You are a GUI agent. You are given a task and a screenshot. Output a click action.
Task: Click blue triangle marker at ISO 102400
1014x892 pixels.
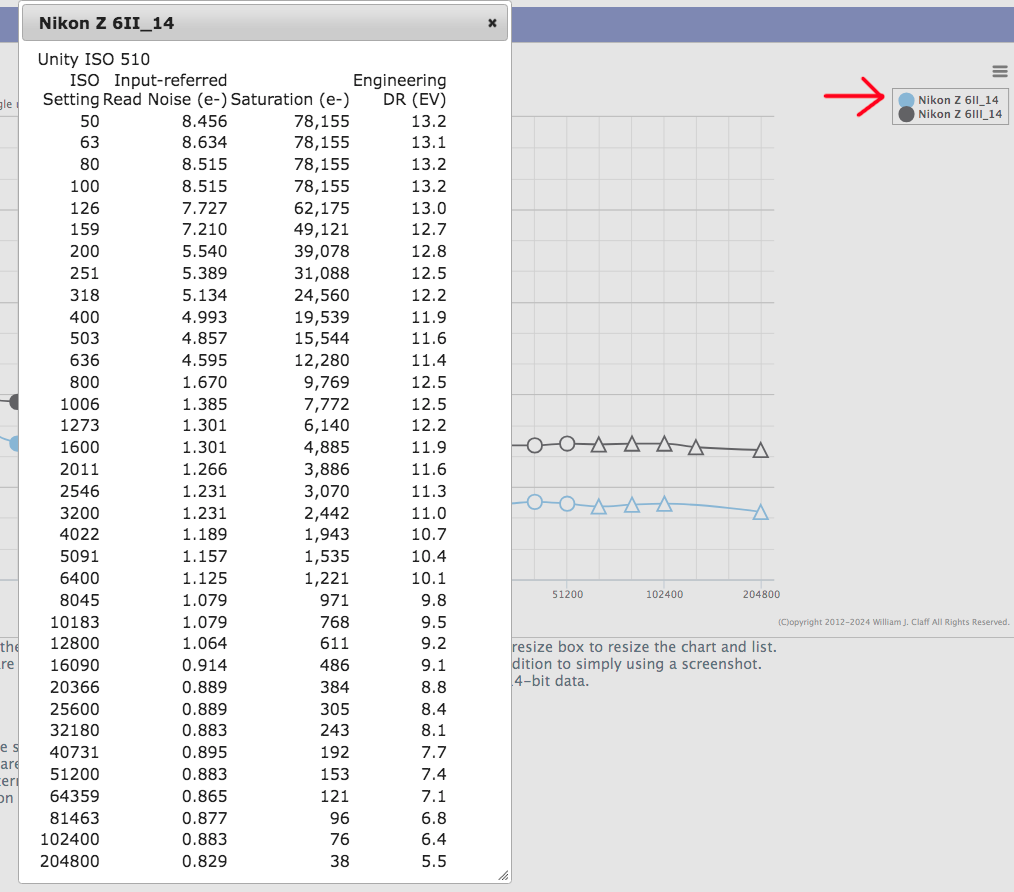click(x=664, y=504)
